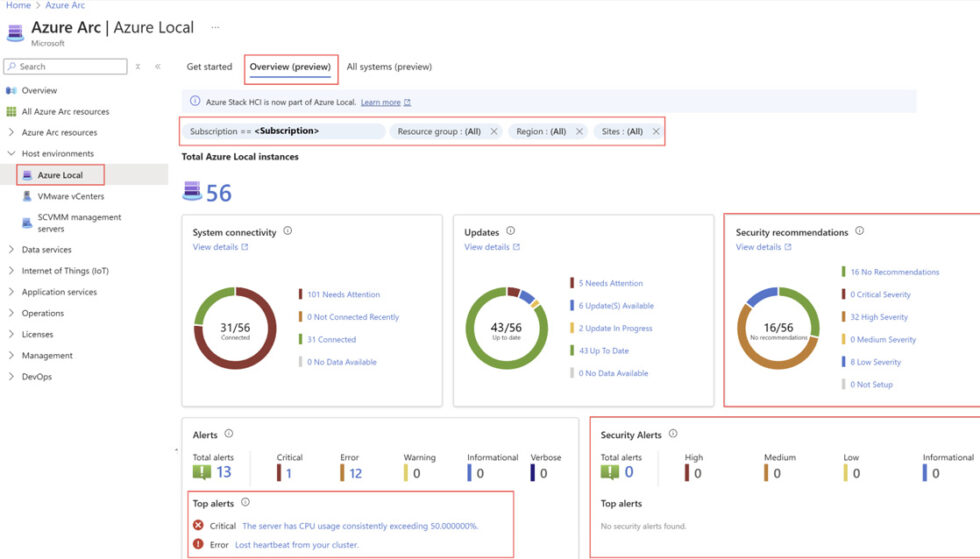Switch to Get started tab
Screen dimensions: 980x559
point(209,67)
